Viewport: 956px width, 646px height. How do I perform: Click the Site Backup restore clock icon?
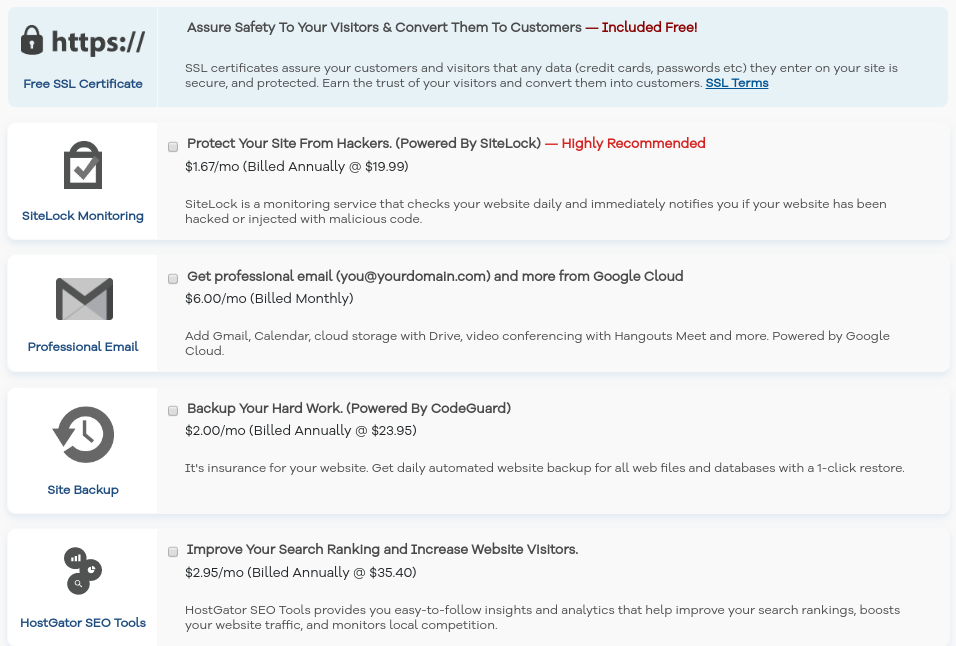(x=83, y=434)
